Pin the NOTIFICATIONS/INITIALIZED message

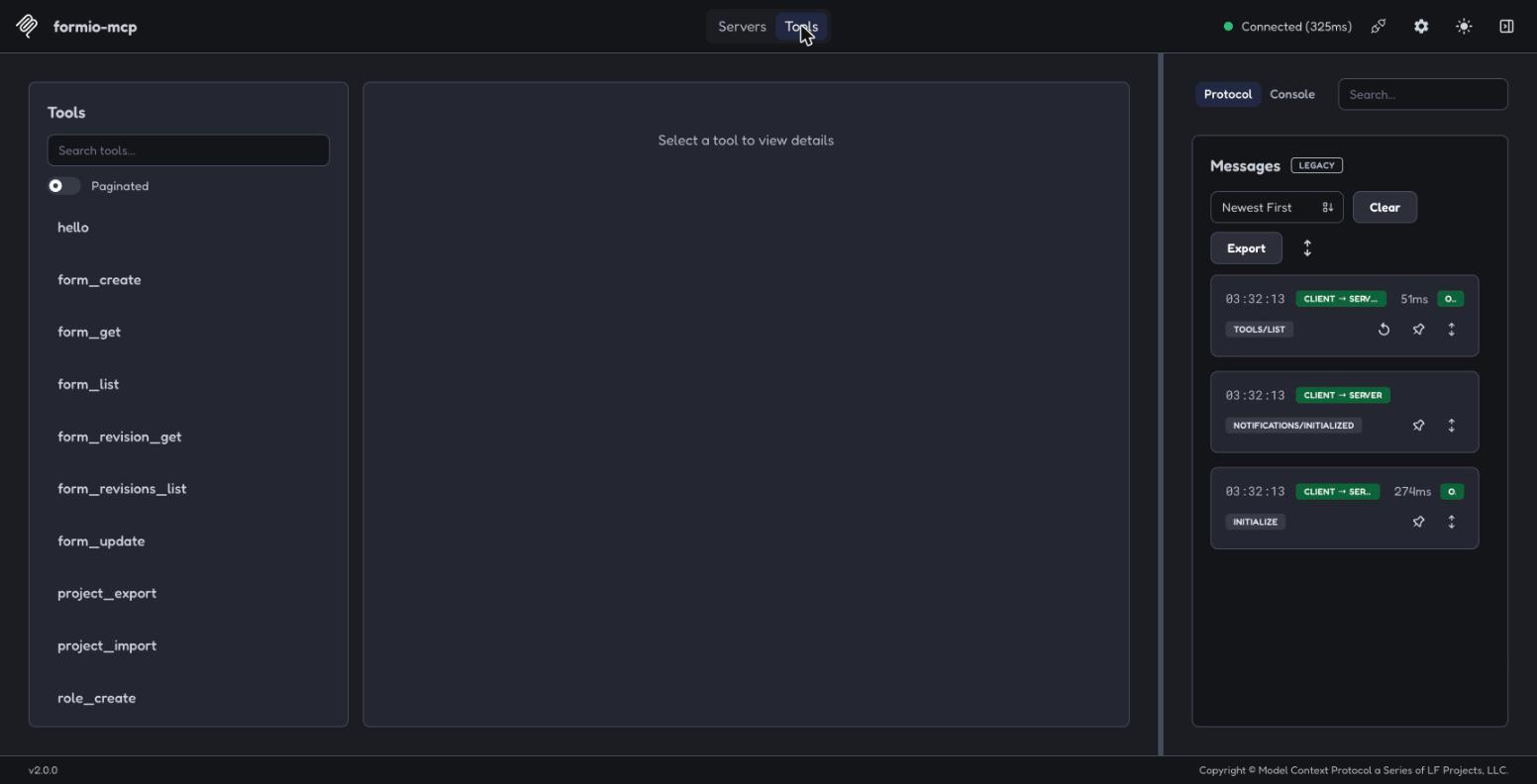1418,426
